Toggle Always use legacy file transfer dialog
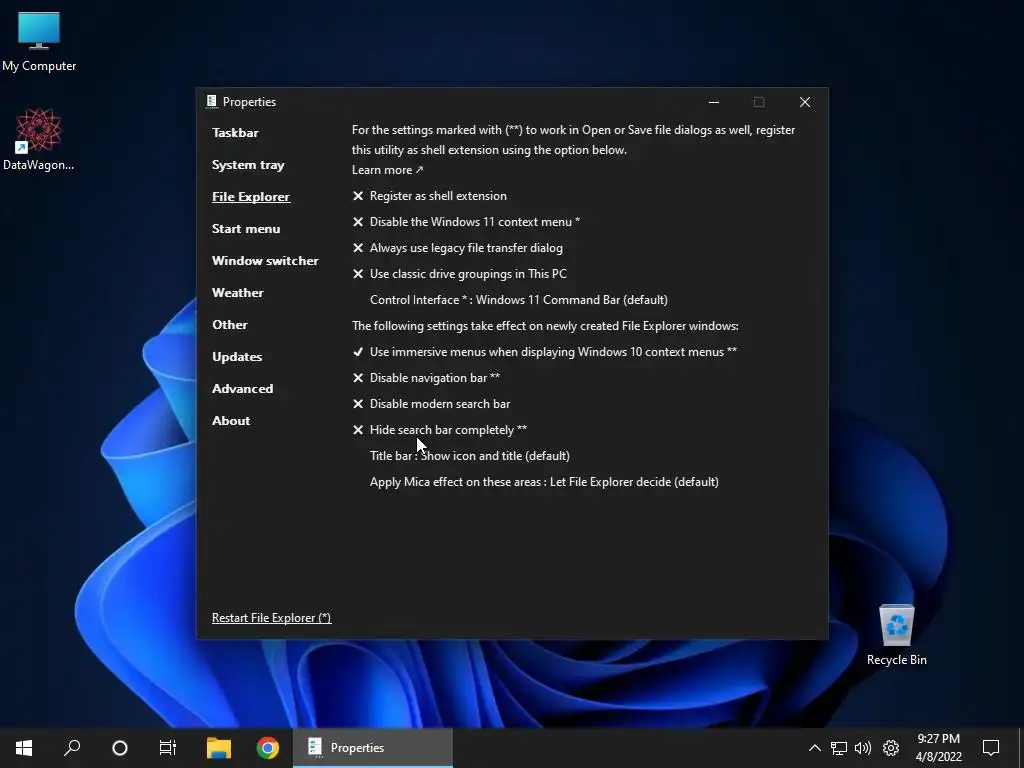 457,248
